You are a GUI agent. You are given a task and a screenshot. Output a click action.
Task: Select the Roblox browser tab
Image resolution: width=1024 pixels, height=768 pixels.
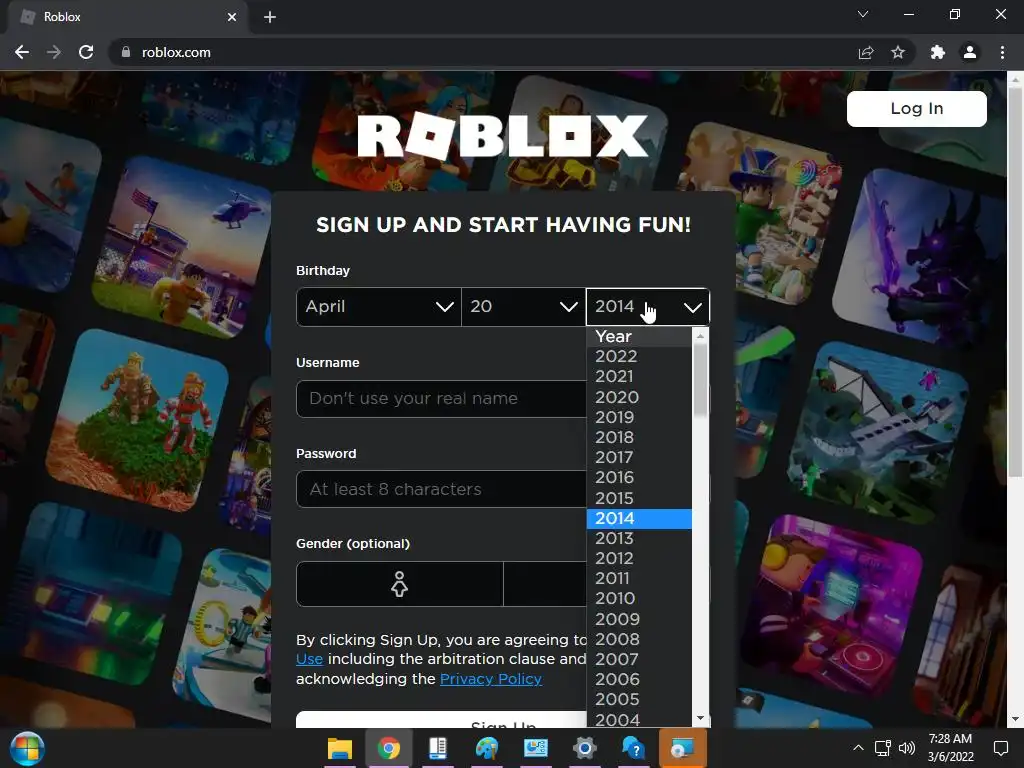(x=127, y=17)
